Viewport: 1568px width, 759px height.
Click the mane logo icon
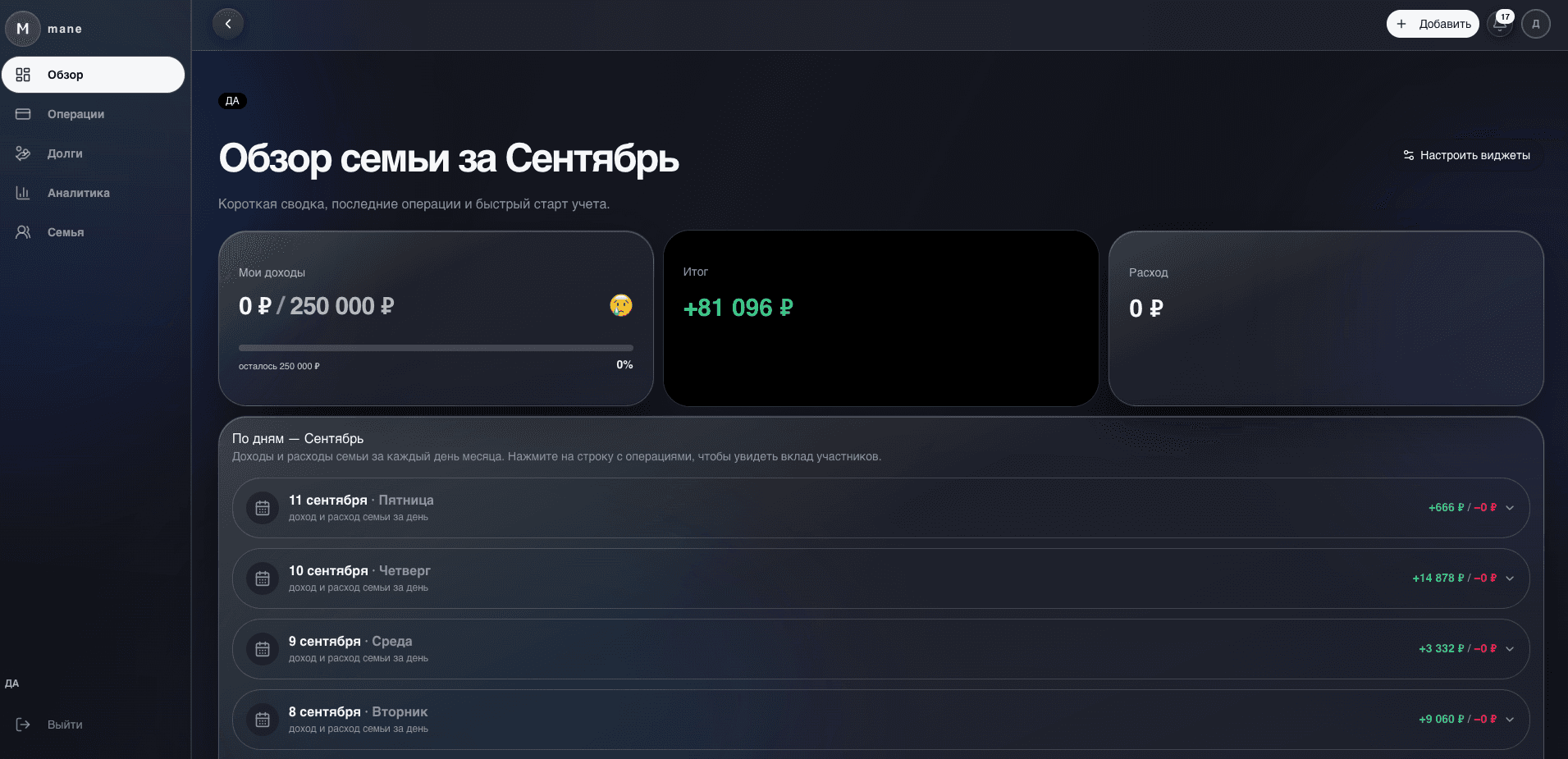[23, 29]
